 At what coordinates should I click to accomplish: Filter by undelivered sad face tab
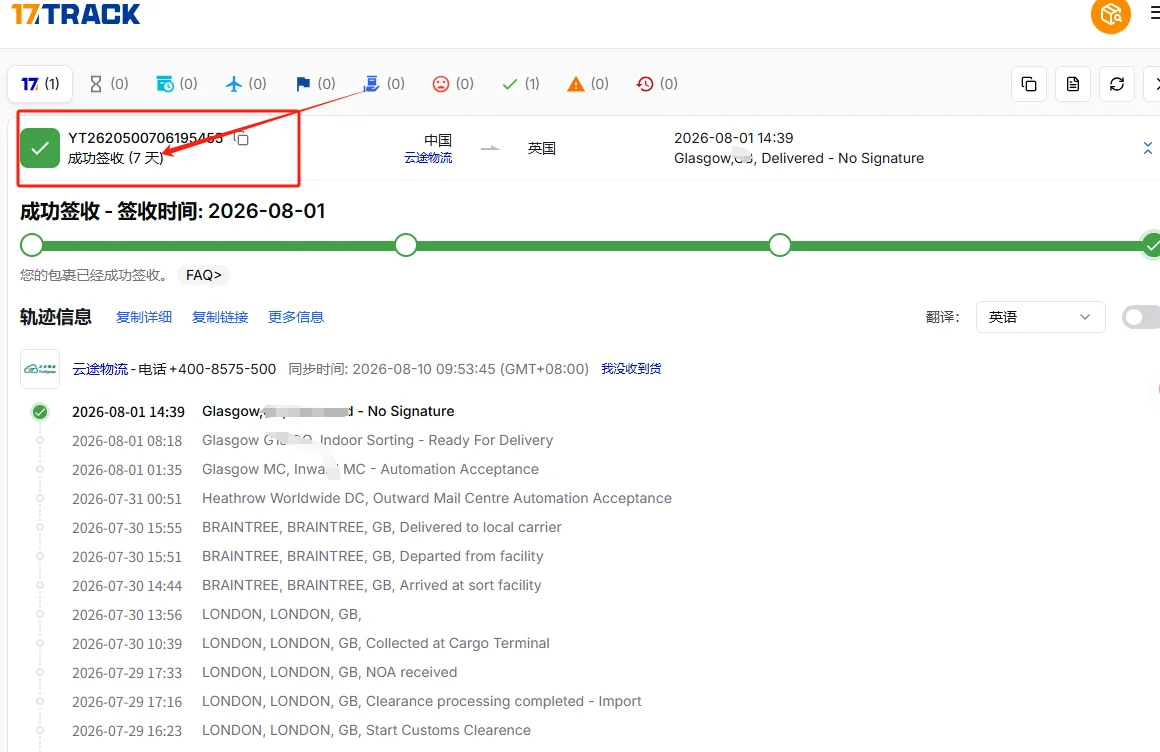click(x=453, y=84)
